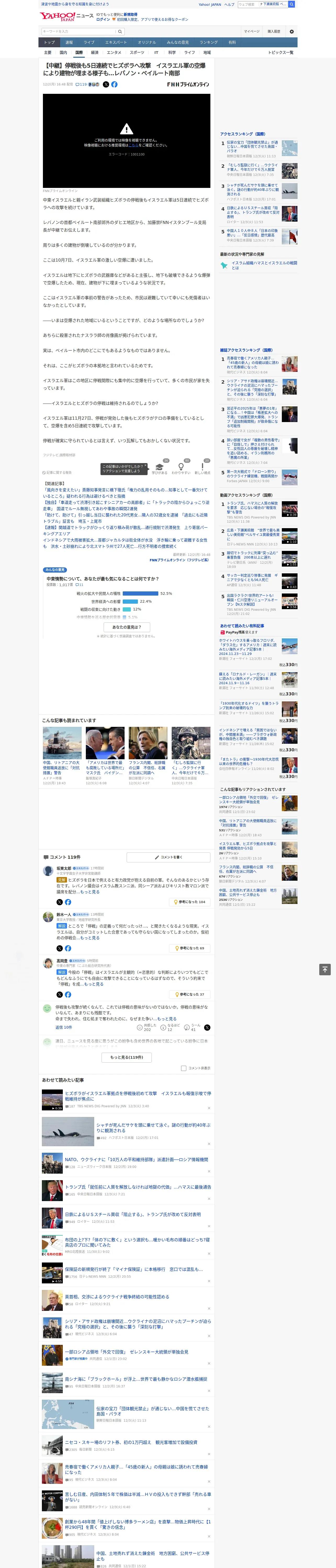Select the 国際 category tab
336x1568 pixels.
coord(79,52)
